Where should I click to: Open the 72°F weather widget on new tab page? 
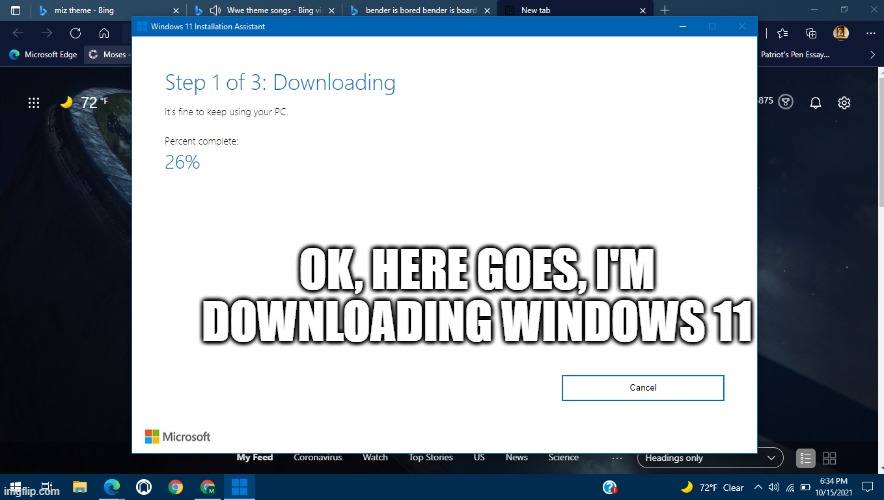(83, 103)
